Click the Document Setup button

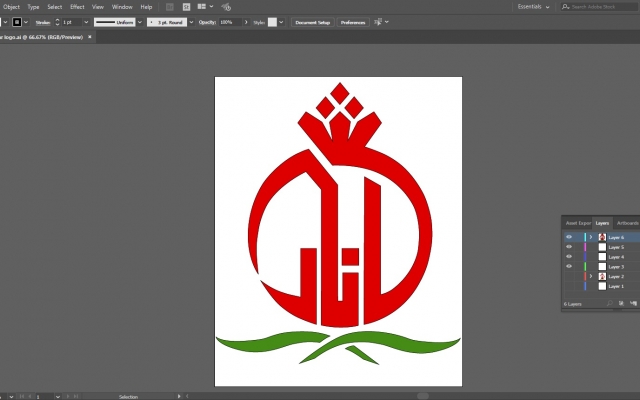tap(313, 22)
